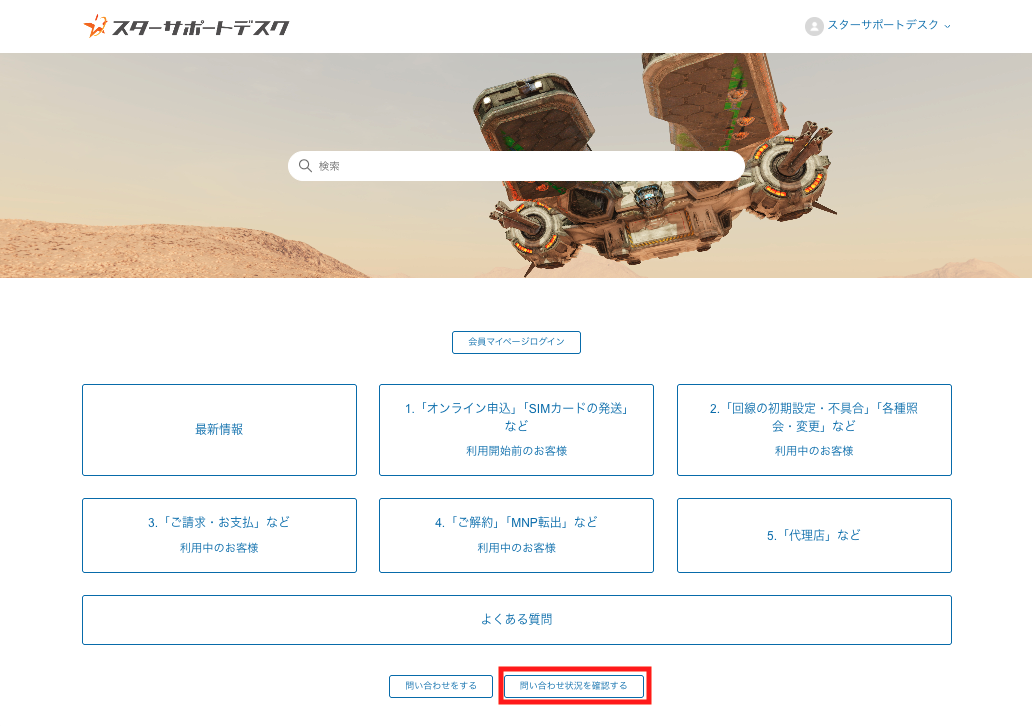Click the magnifier icon in search bar

point(305,166)
